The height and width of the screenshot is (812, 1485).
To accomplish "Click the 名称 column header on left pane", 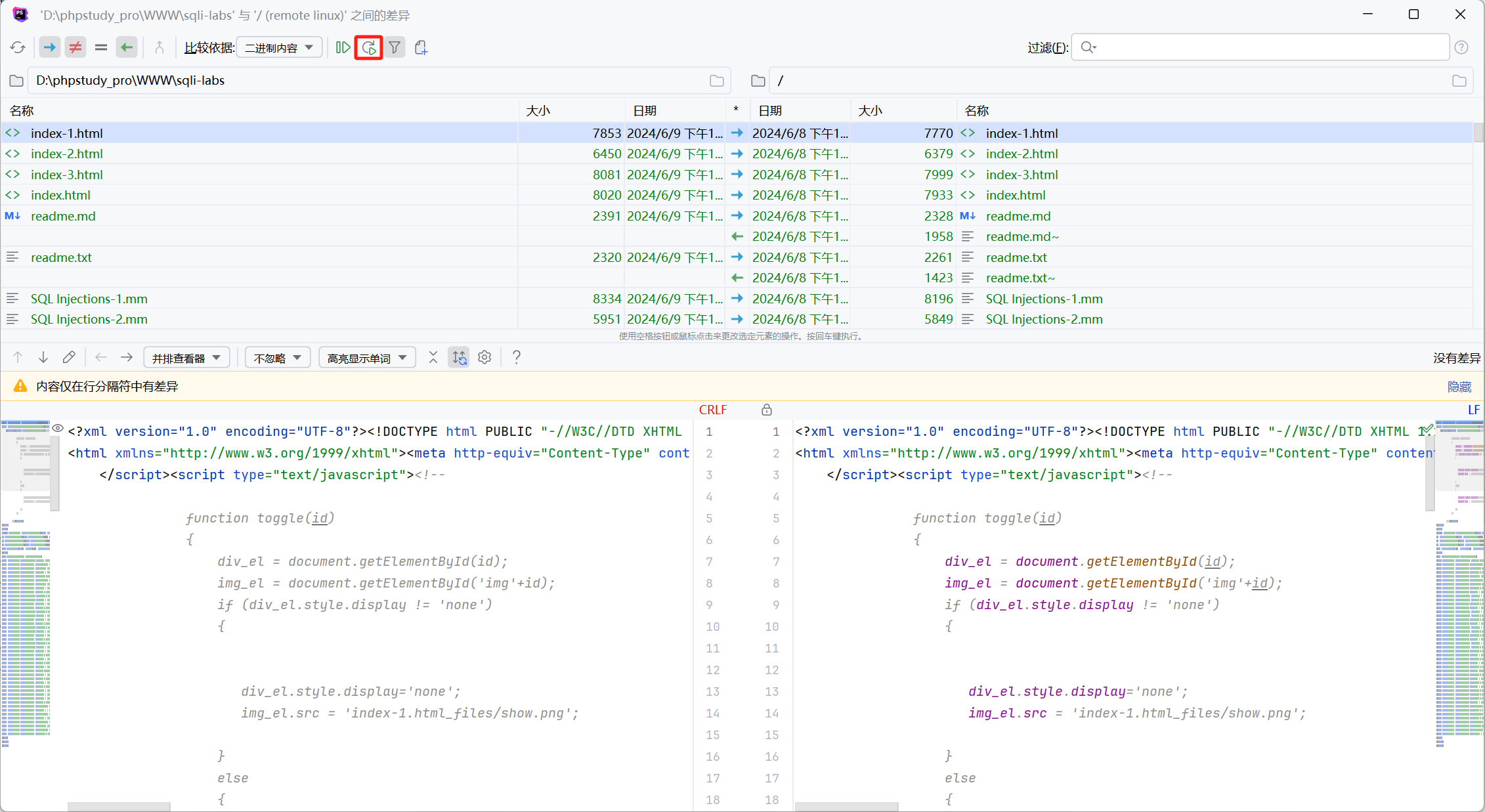I will 22,110.
